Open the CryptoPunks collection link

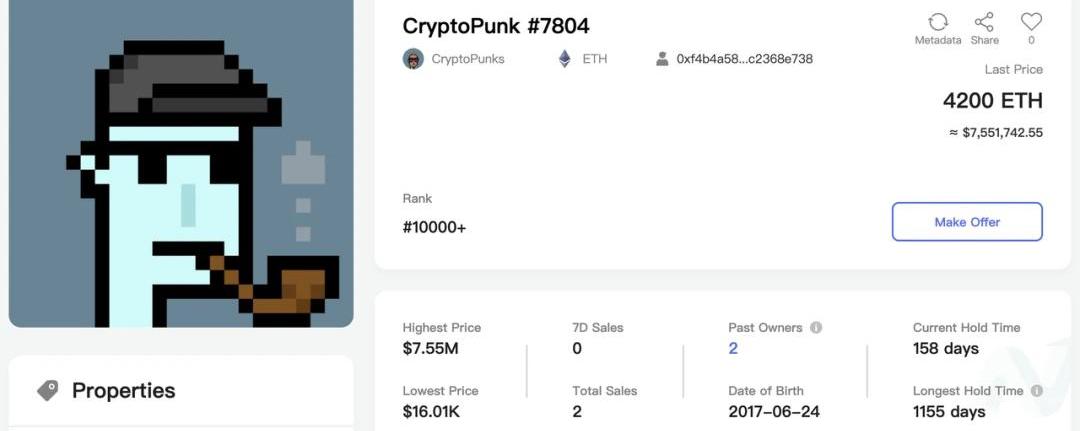468,59
